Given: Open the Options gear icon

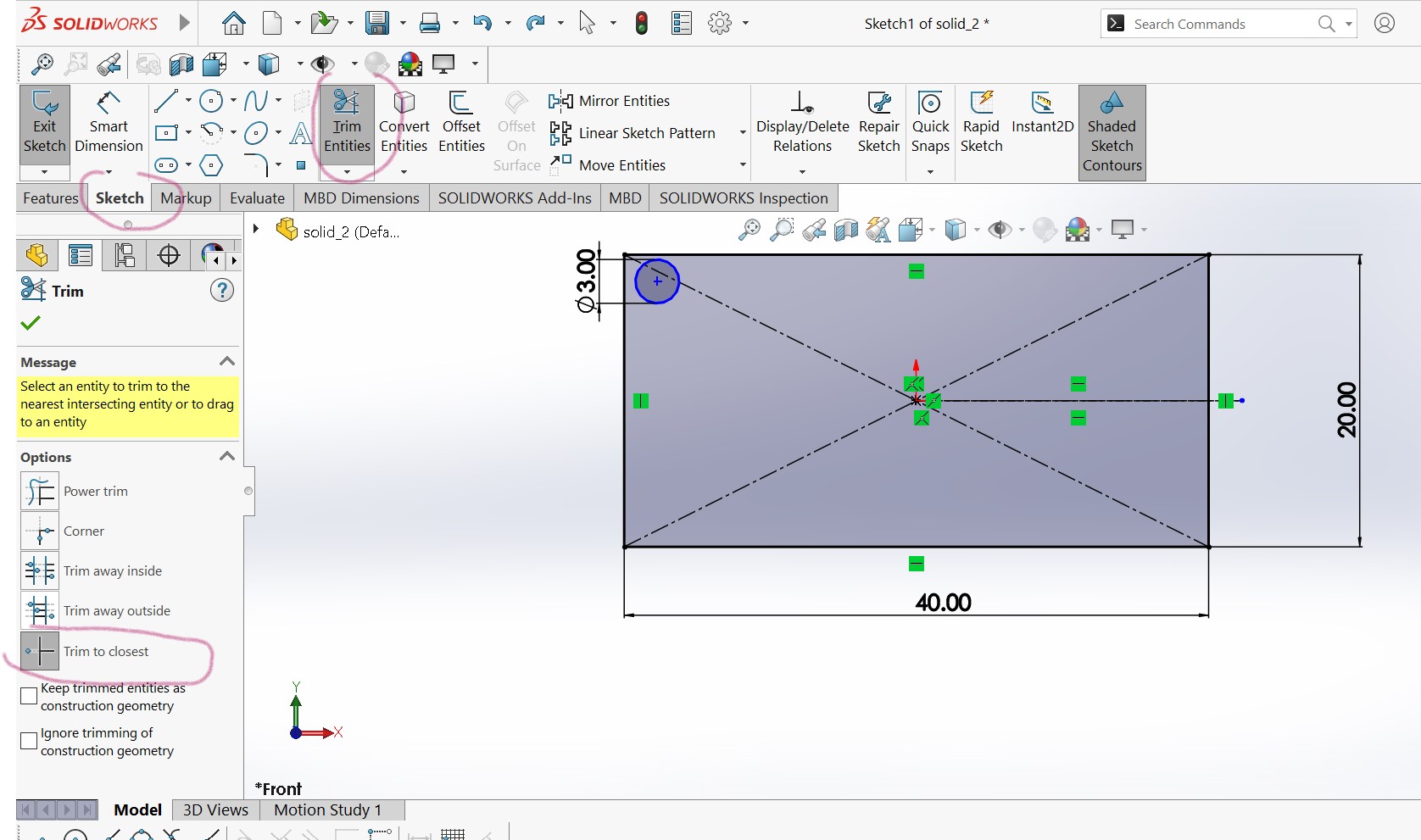Looking at the screenshot, I should click(720, 24).
